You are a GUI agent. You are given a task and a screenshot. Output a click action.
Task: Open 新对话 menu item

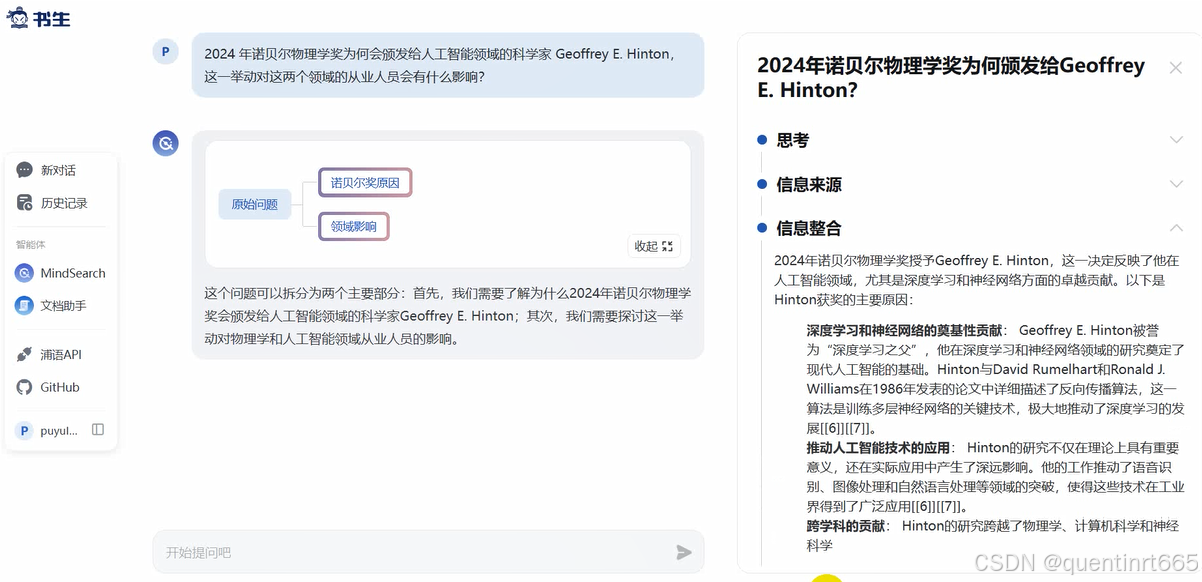tap(60, 170)
